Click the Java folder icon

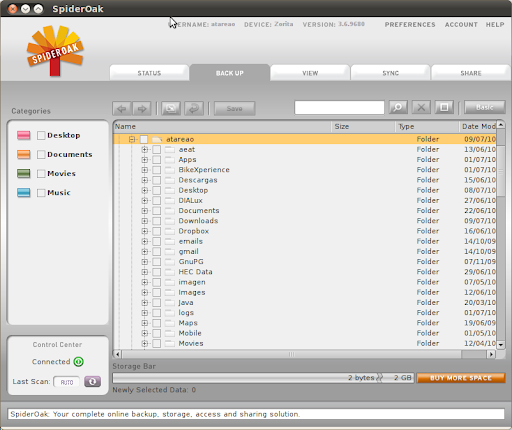point(170,303)
